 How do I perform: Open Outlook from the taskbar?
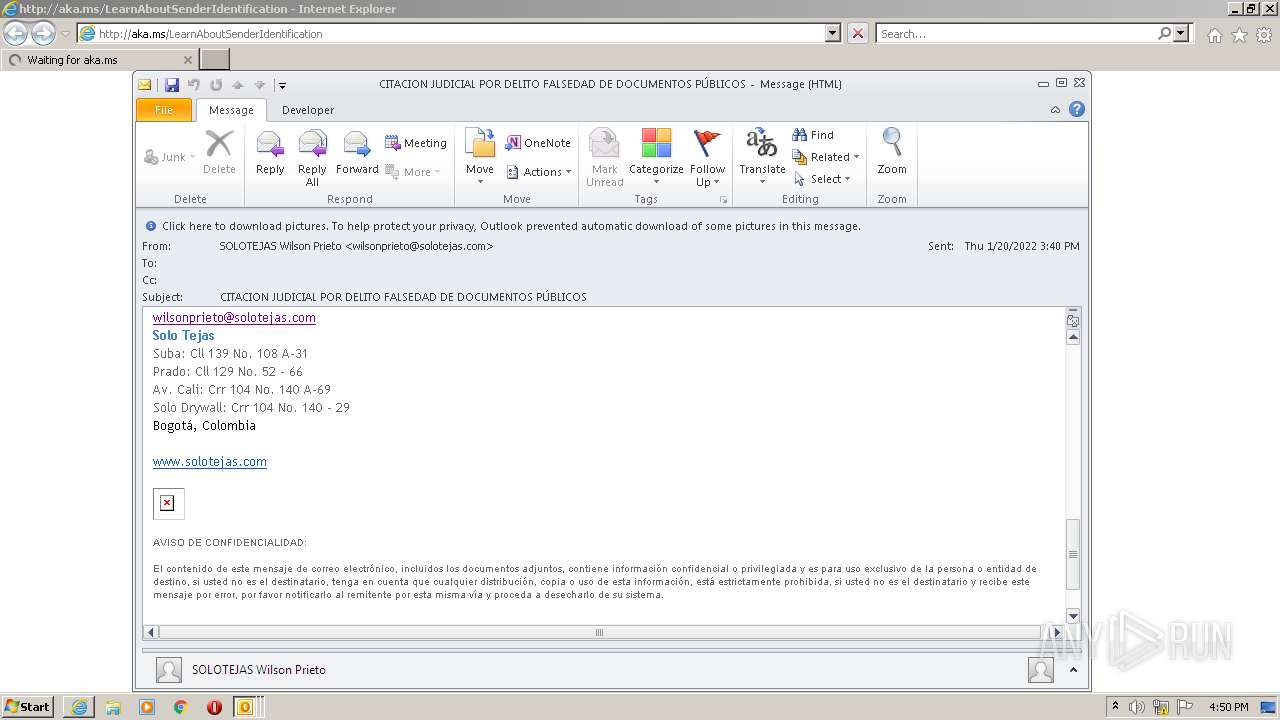(245, 707)
